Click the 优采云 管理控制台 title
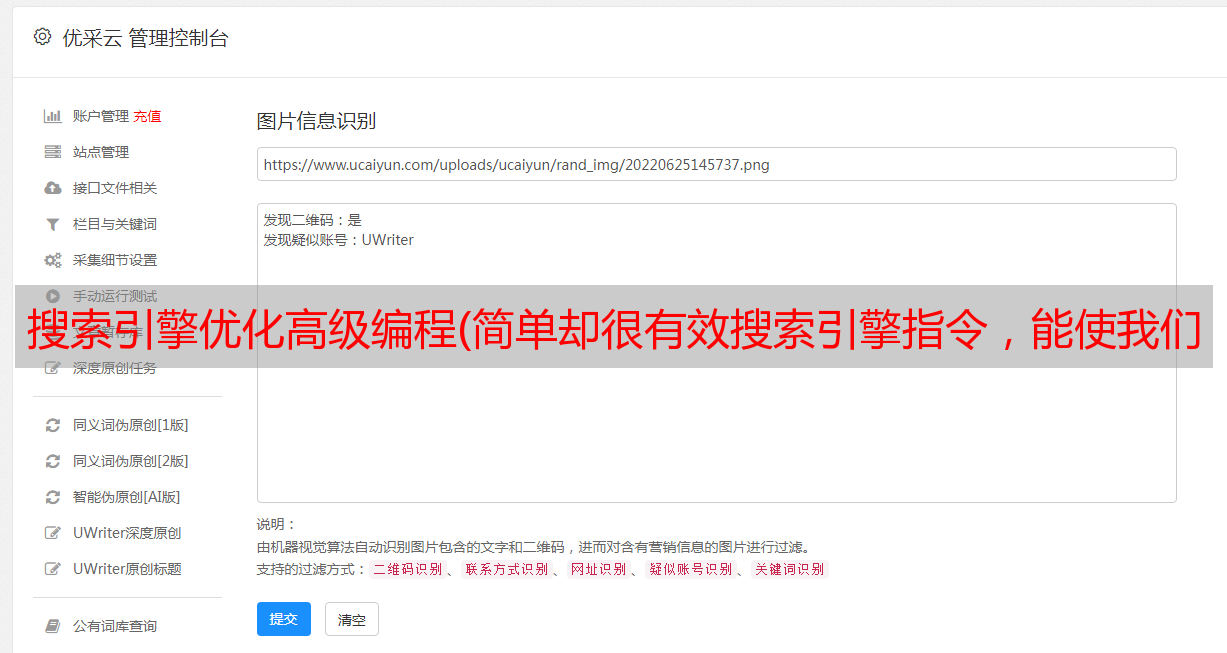This screenshot has height=653, width=1227. (x=145, y=38)
